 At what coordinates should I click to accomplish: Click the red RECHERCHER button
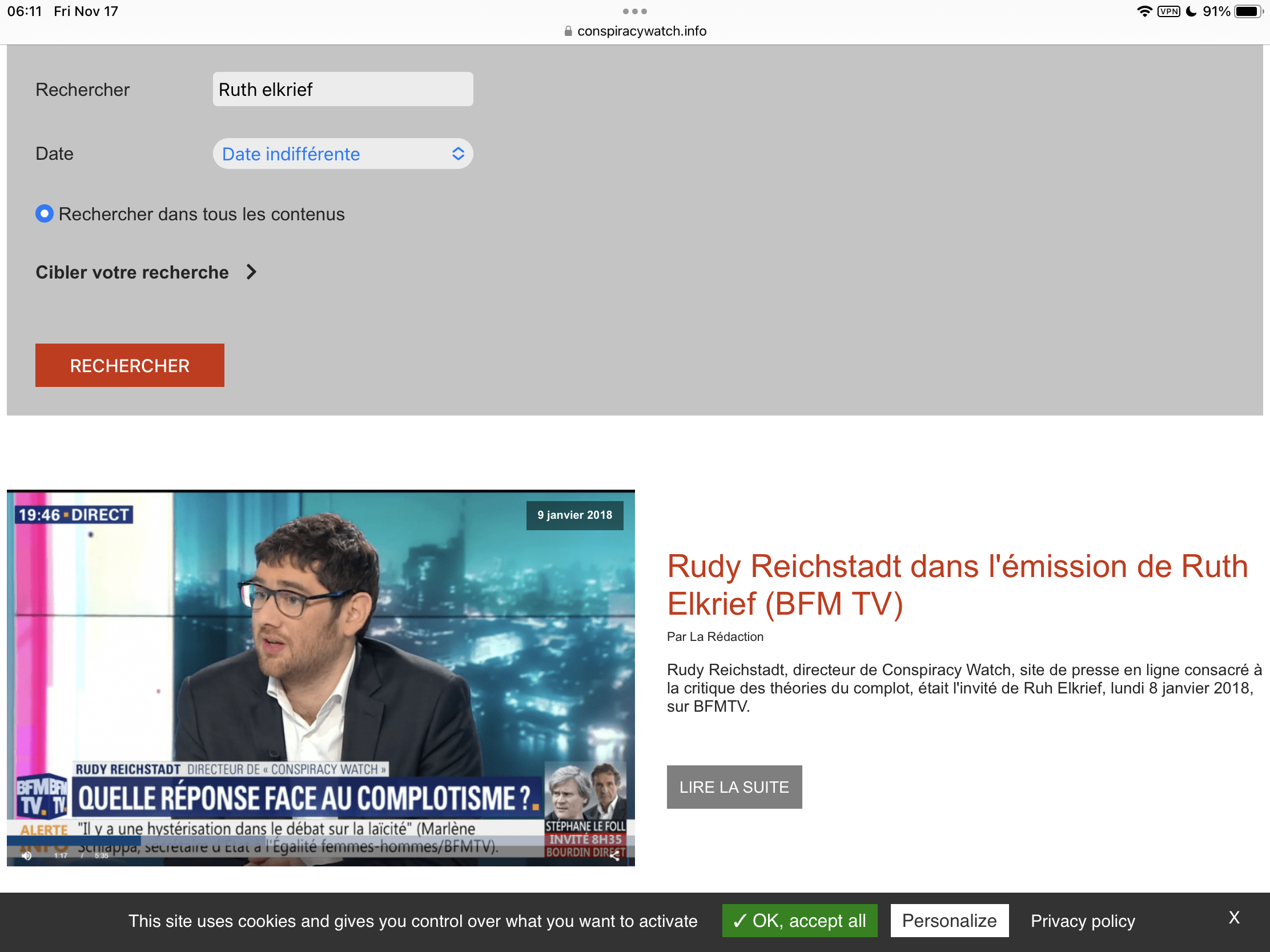point(130,365)
